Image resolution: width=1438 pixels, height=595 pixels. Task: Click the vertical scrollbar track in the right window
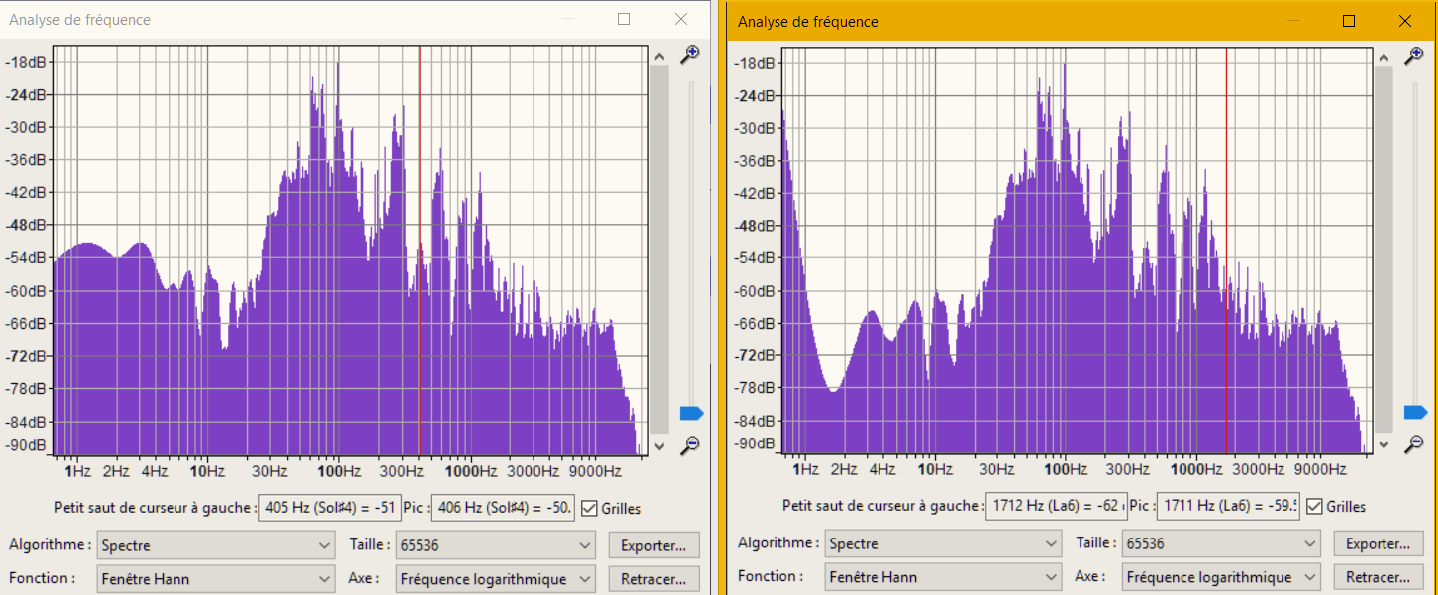(1384, 249)
